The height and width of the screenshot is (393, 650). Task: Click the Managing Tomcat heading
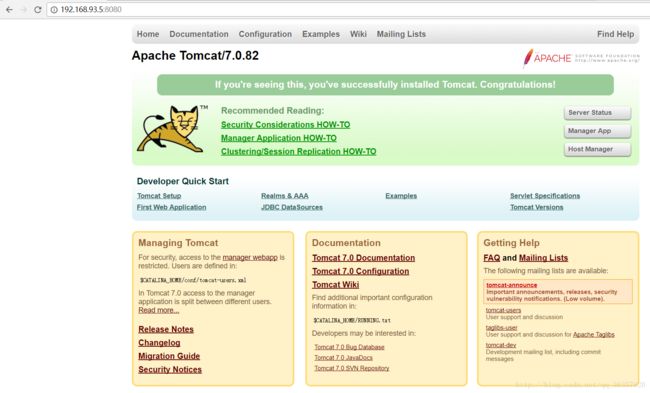click(178, 243)
